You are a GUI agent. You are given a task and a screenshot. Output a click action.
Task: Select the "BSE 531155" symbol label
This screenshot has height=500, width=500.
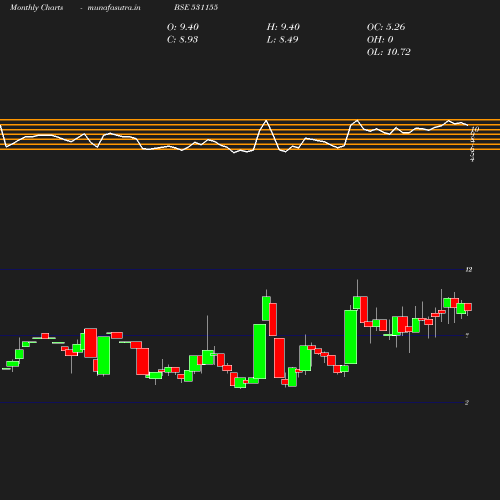[196, 8]
